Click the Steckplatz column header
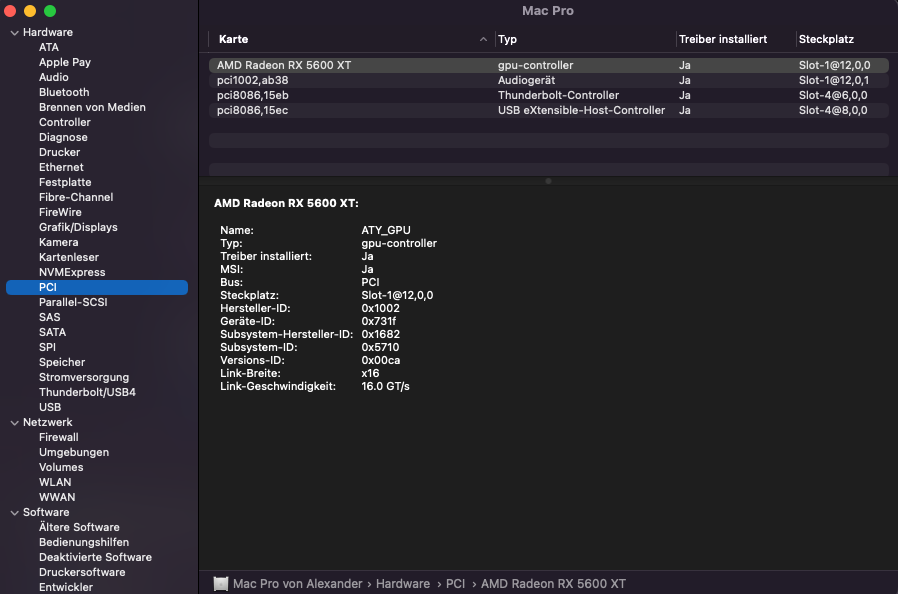Image resolution: width=898 pixels, height=594 pixels. pyautogui.click(x=826, y=40)
